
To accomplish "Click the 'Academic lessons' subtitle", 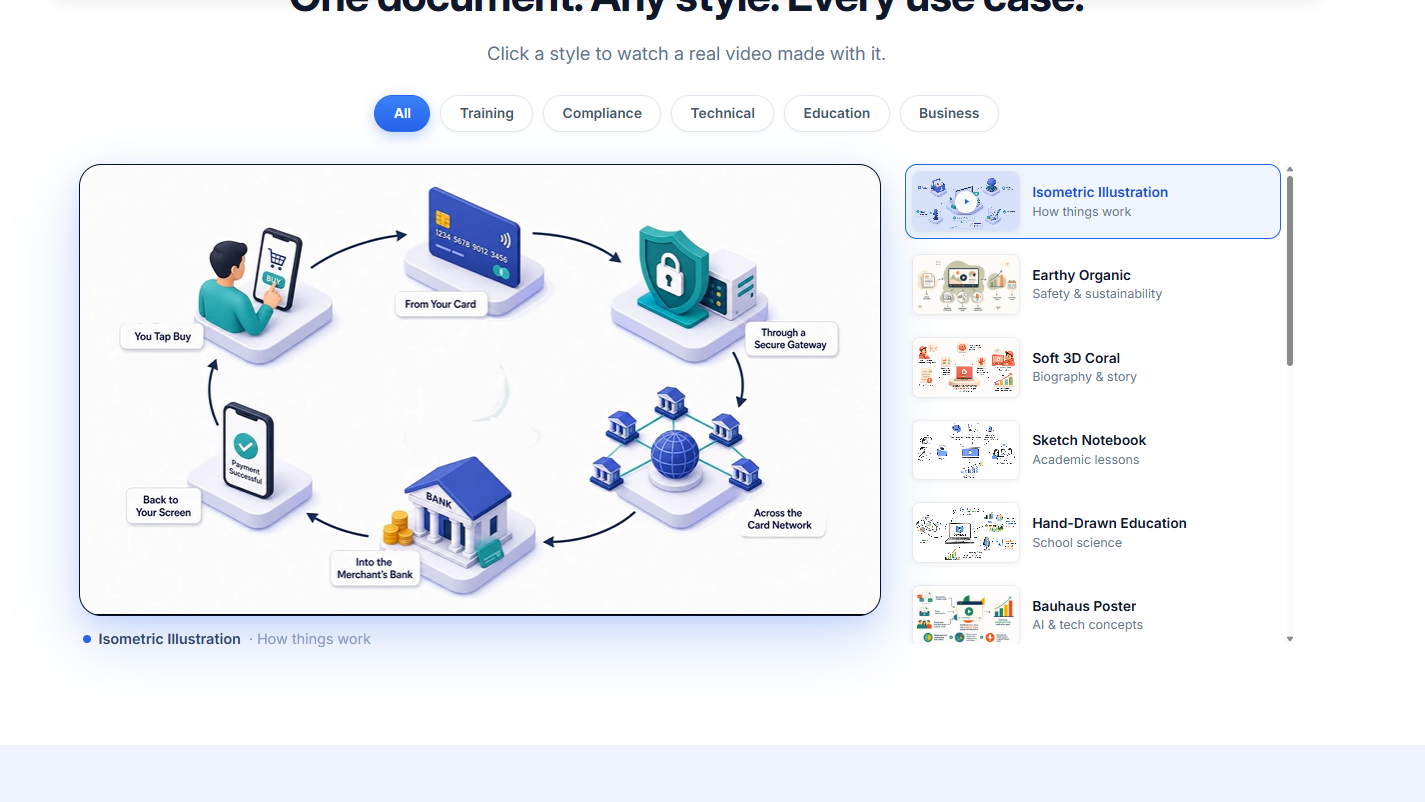I will click(x=1085, y=460).
